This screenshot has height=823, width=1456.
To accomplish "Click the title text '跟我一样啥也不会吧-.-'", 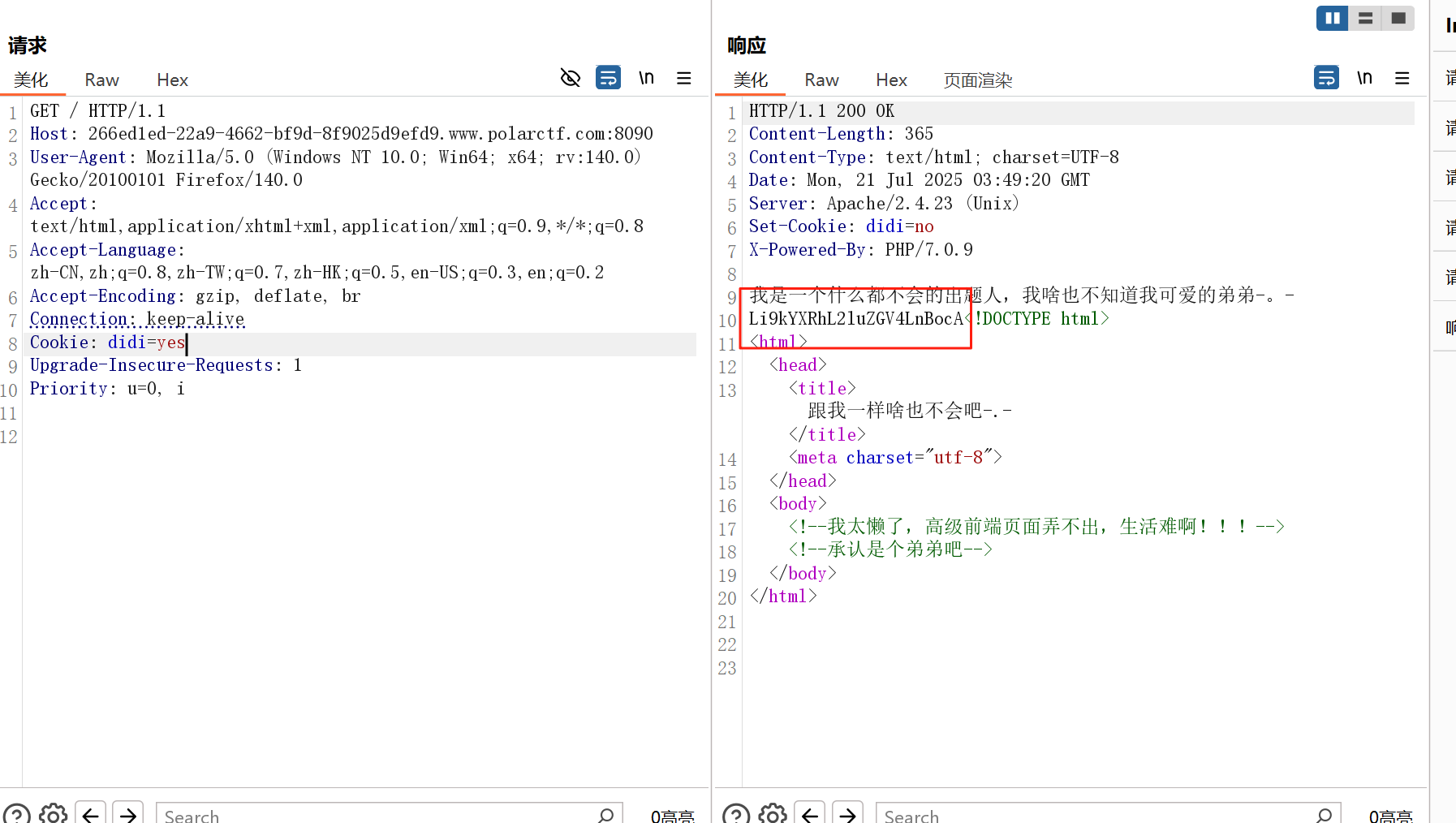I will click(910, 411).
